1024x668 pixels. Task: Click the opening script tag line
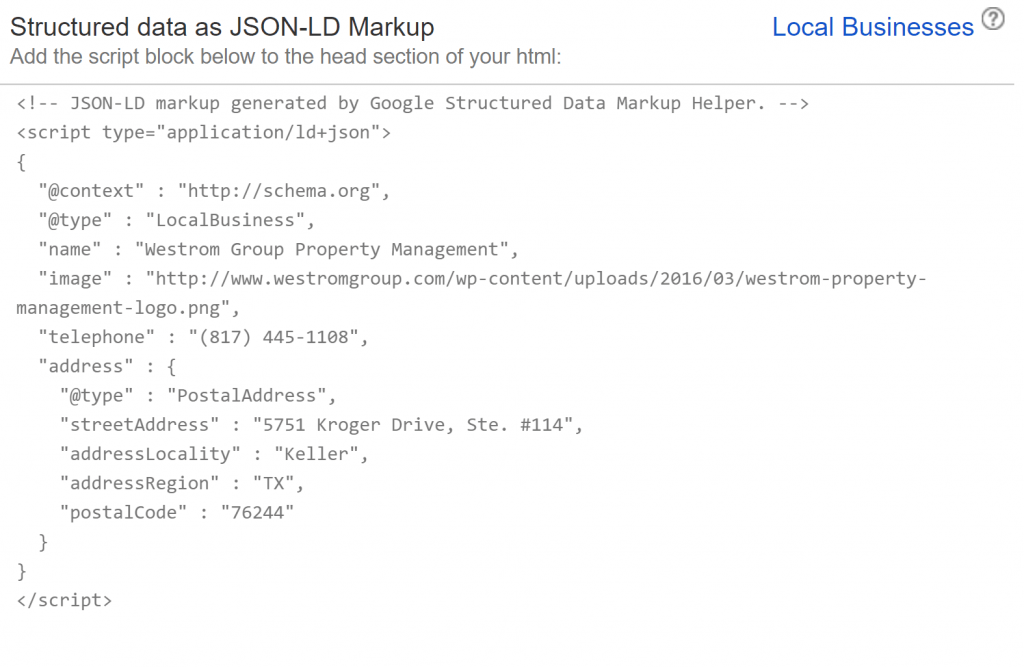pos(200,132)
